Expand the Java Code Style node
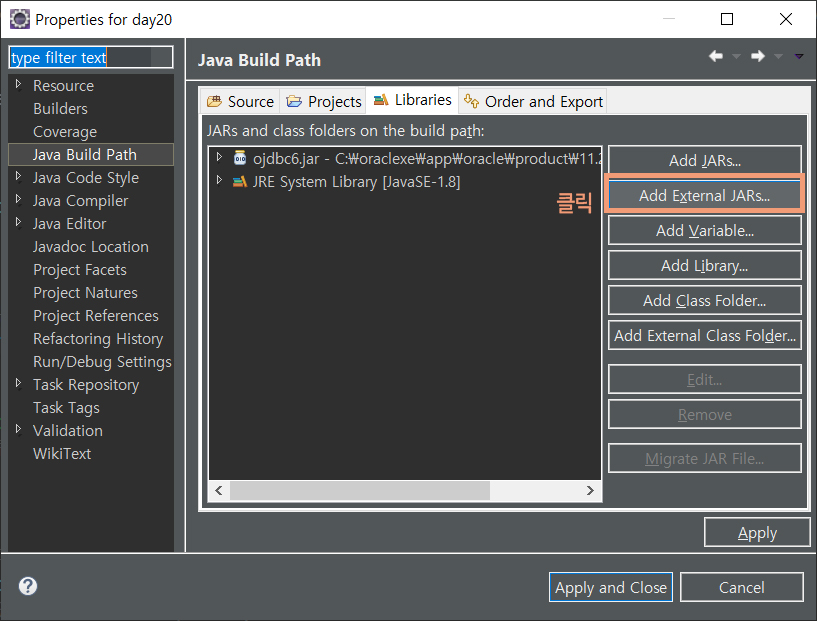817x621 pixels. [x=19, y=176]
